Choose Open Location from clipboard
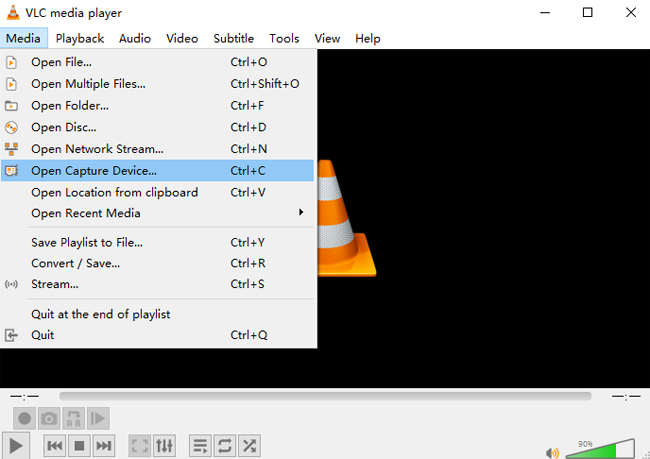This screenshot has height=459, width=650. click(x=158, y=192)
